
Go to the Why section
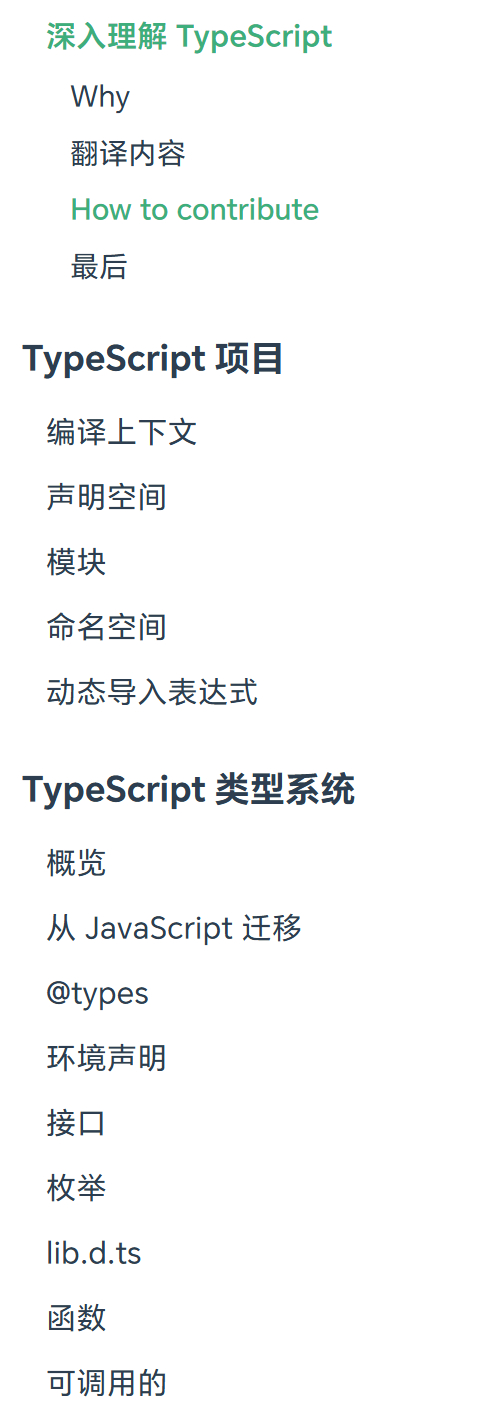100,97
